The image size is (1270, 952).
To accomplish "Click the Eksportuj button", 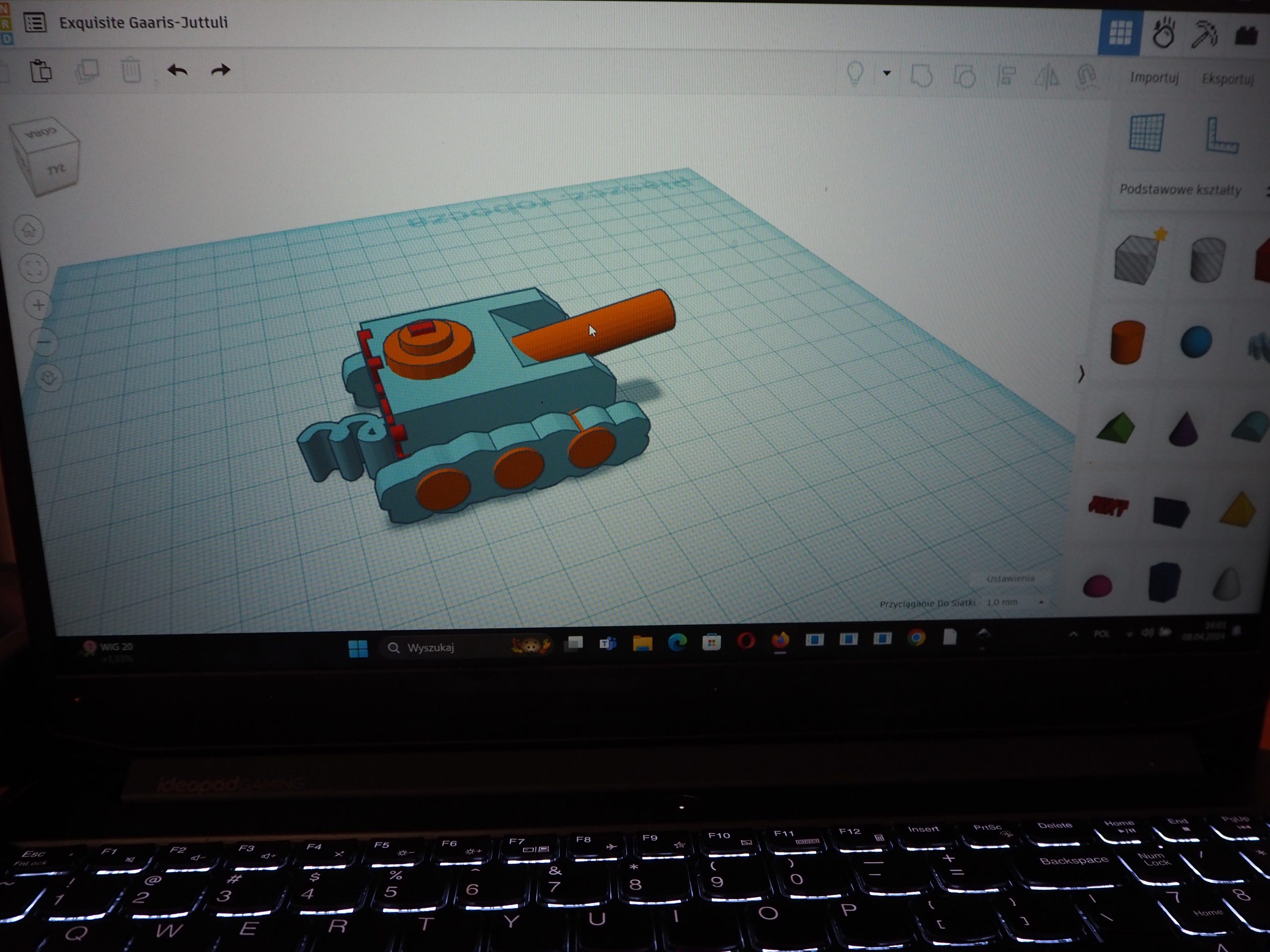I will pos(1227,79).
